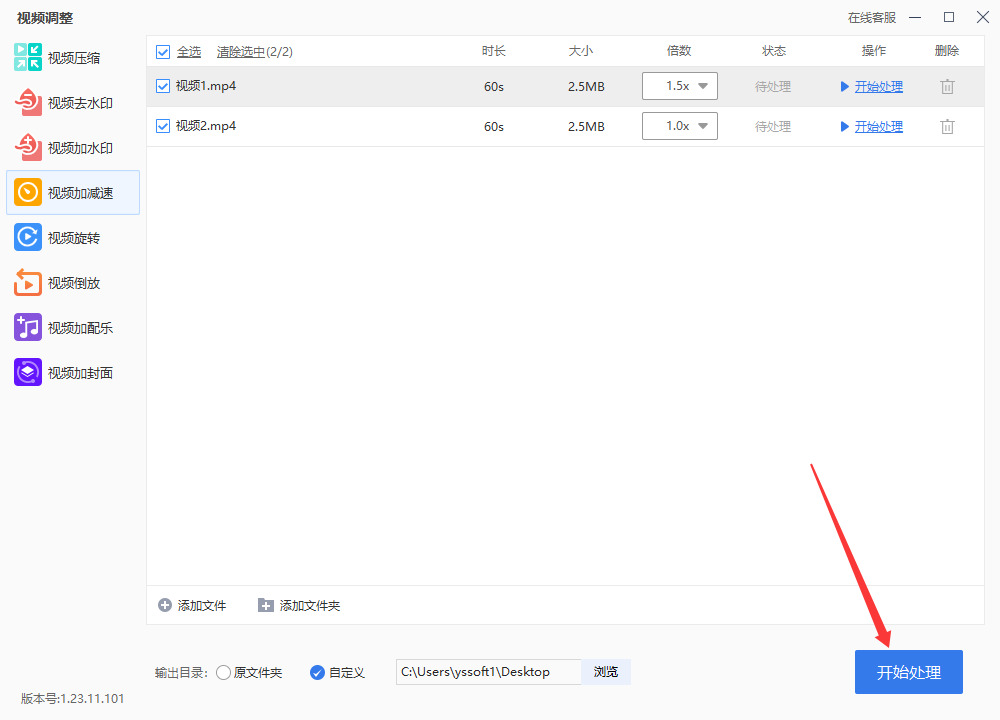Toggle the 全选 select-all checkbox
The image size is (1000, 720).
pyautogui.click(x=163, y=52)
